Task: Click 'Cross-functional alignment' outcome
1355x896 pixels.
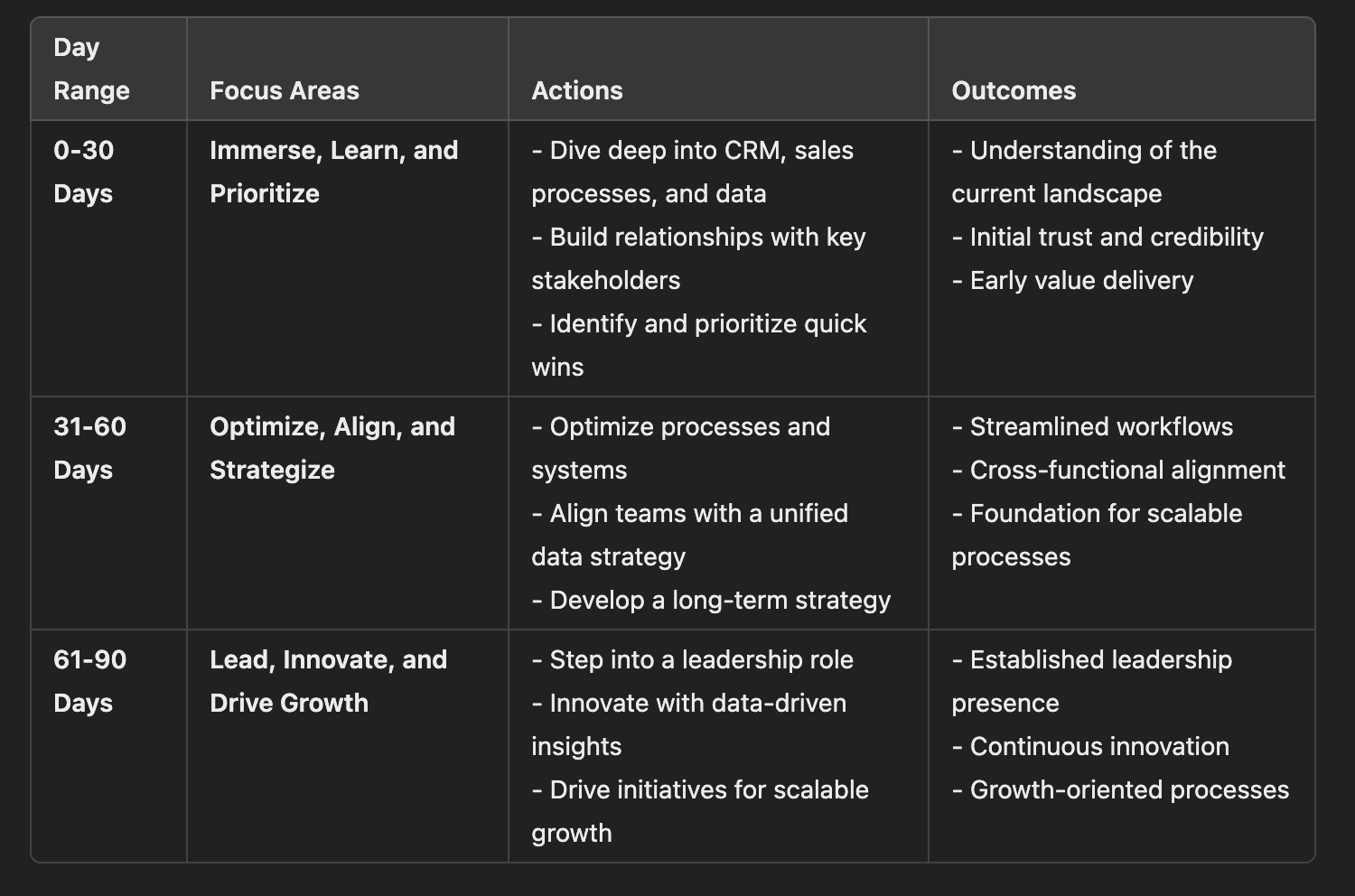Action: click(1118, 470)
